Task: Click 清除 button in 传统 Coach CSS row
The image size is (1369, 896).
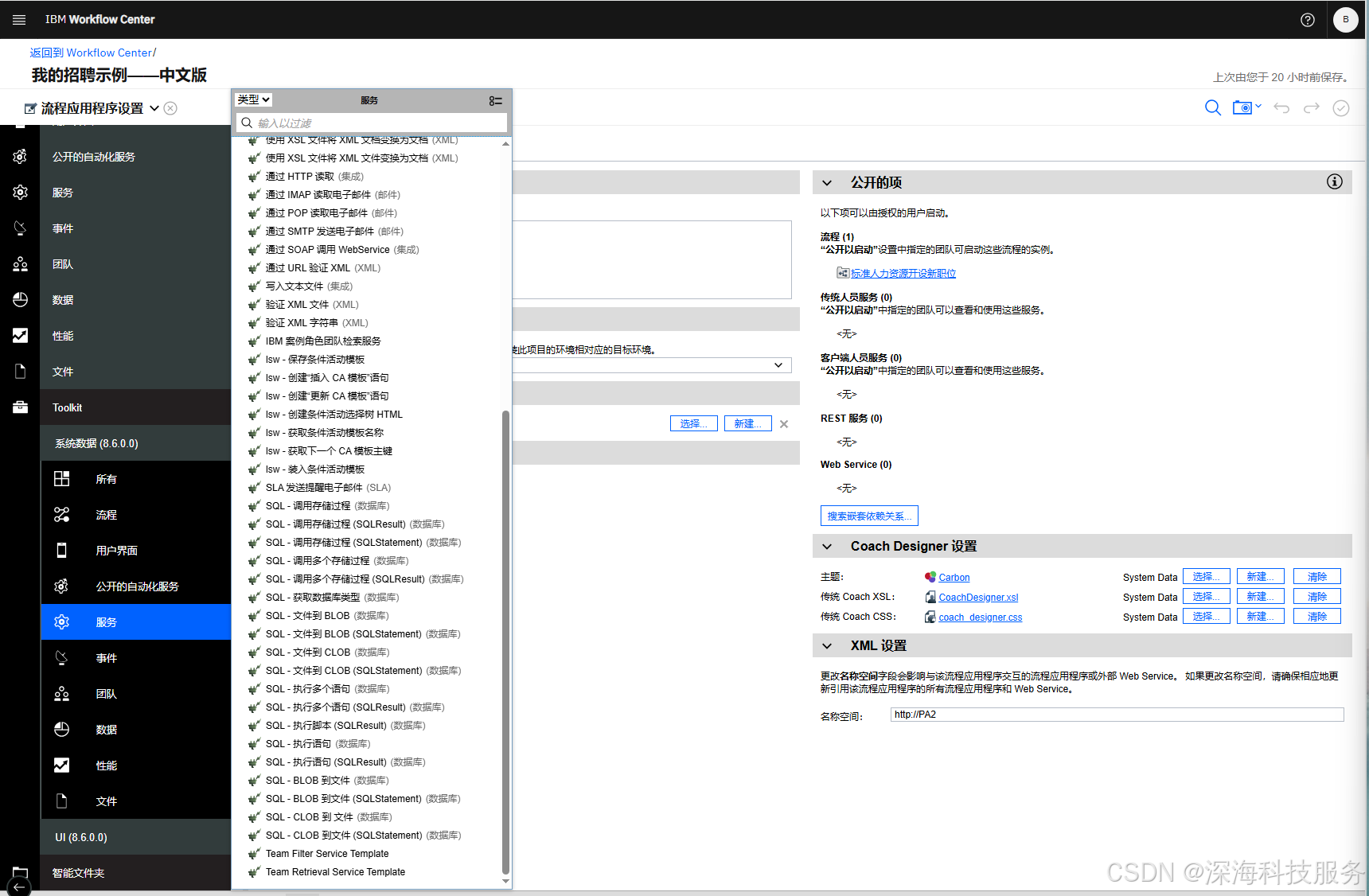Action: coord(1316,617)
